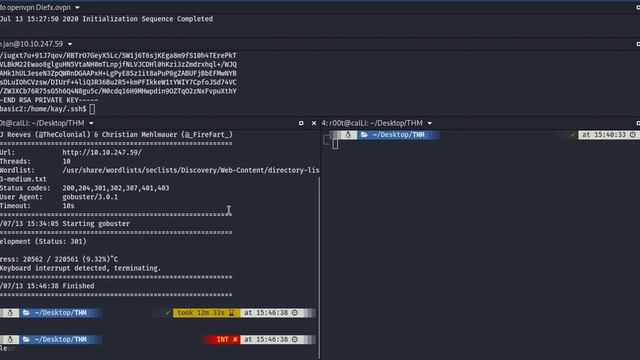The height and width of the screenshot is (360, 640).
Task: Open the gobuster pane's ~/Desktop/THM title dropdown
Action: [x=91, y=123]
